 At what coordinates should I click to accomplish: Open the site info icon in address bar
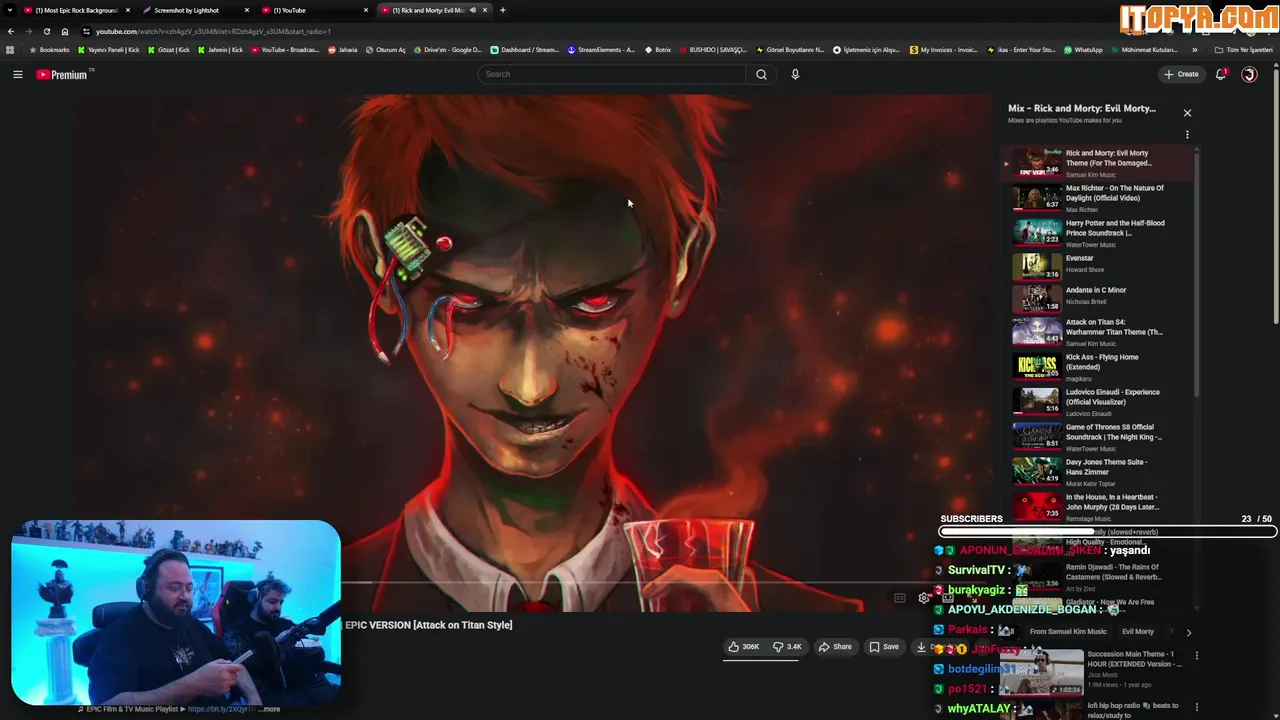pos(84,31)
